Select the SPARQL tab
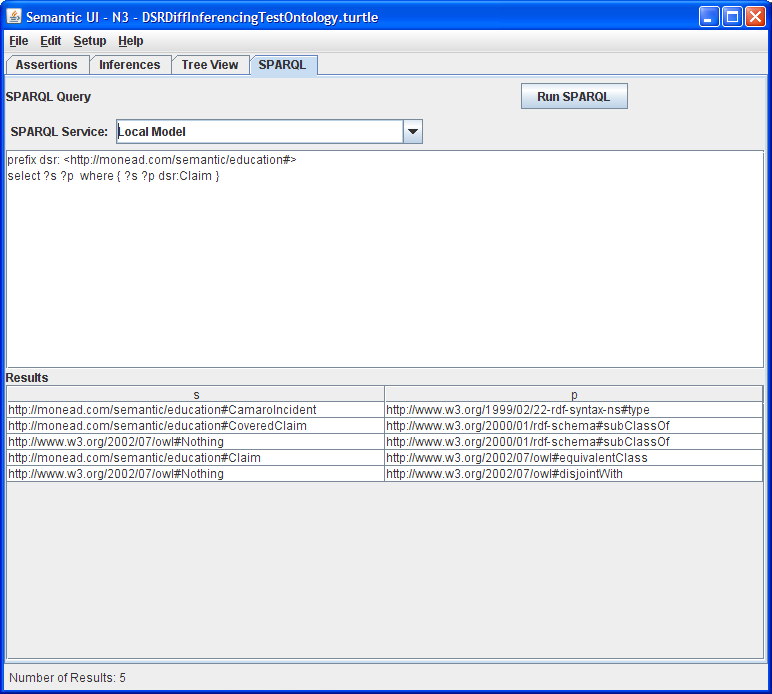The image size is (772, 694). point(283,64)
